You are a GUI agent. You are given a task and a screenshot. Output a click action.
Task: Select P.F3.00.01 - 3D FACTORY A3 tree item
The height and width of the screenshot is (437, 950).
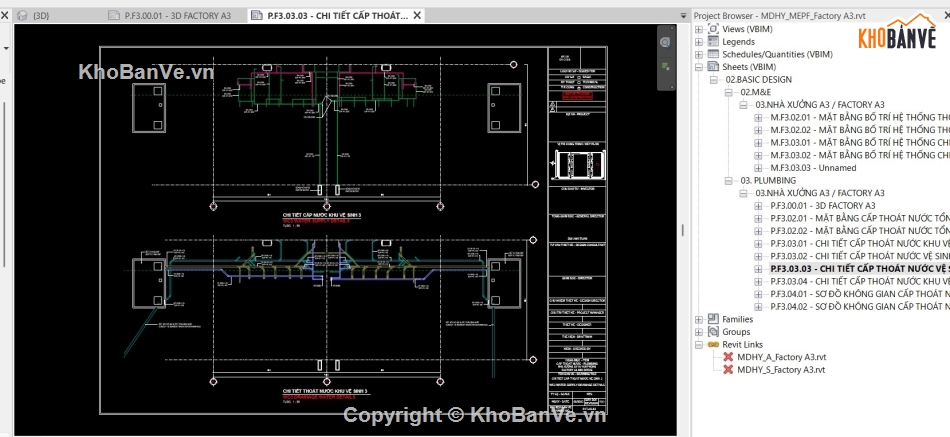823,205
